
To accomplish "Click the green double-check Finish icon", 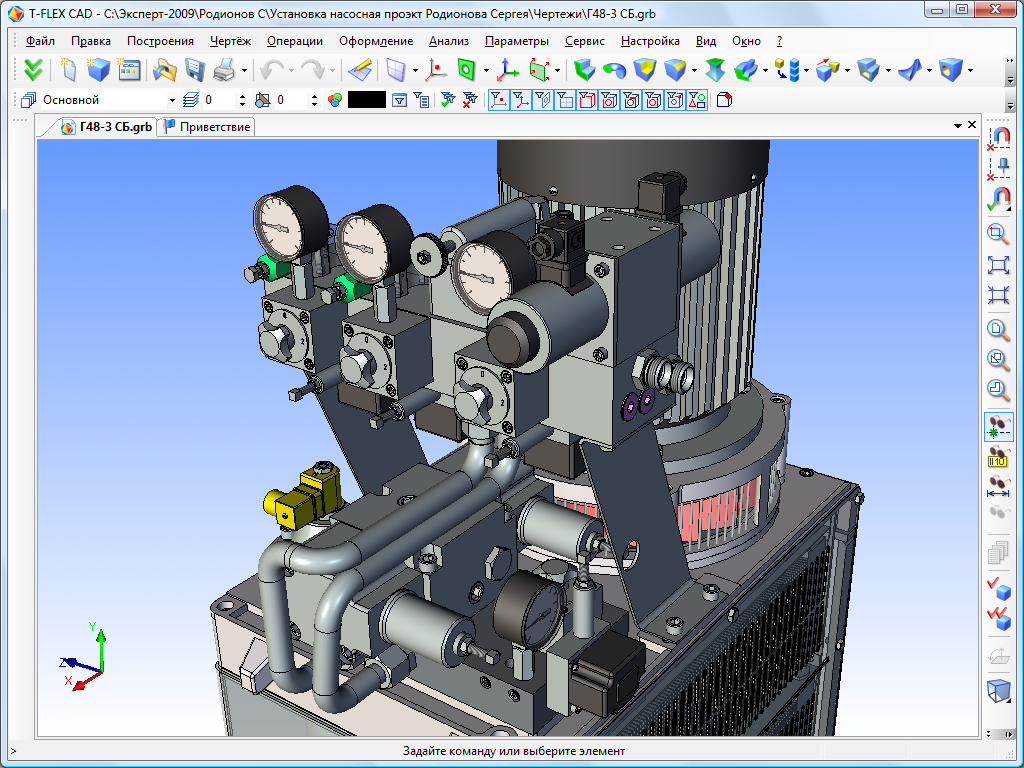I will pos(34,70).
